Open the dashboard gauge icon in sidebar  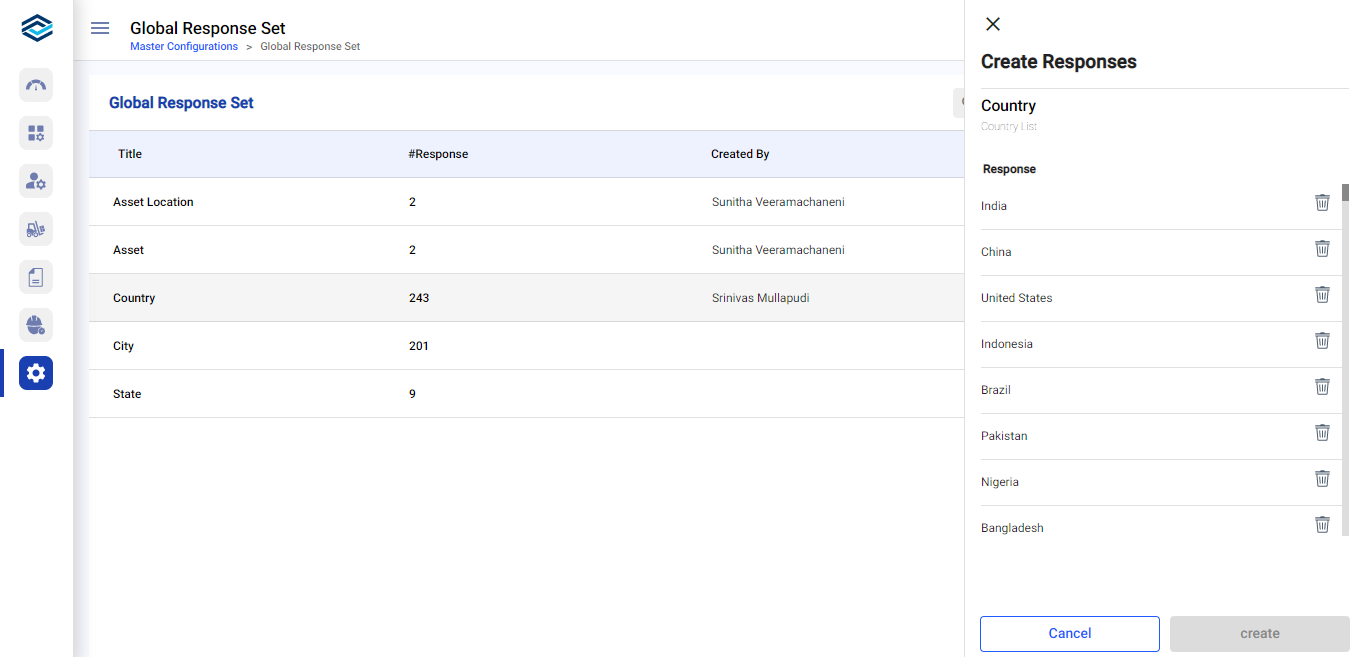click(x=36, y=85)
